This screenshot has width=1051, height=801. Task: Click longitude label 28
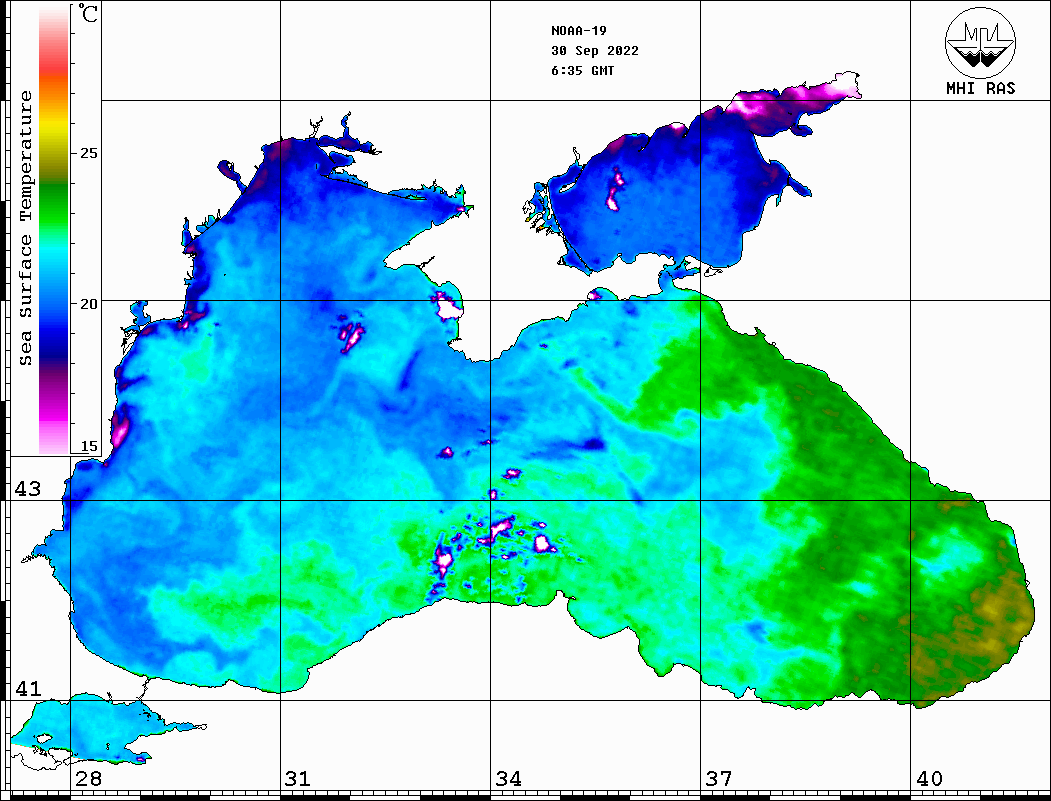88,779
